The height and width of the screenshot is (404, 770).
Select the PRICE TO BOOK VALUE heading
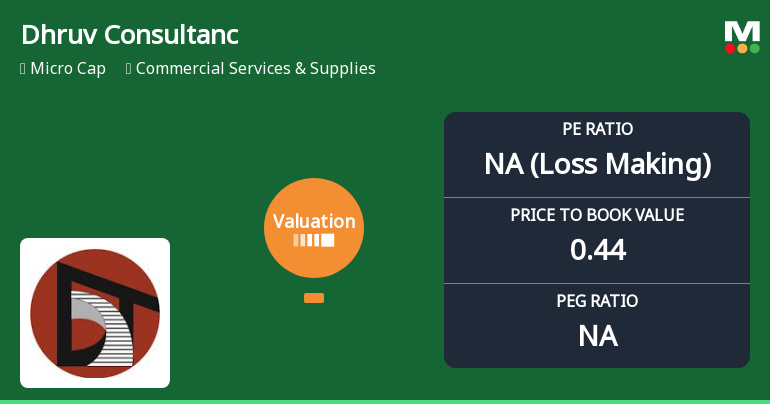pos(597,215)
